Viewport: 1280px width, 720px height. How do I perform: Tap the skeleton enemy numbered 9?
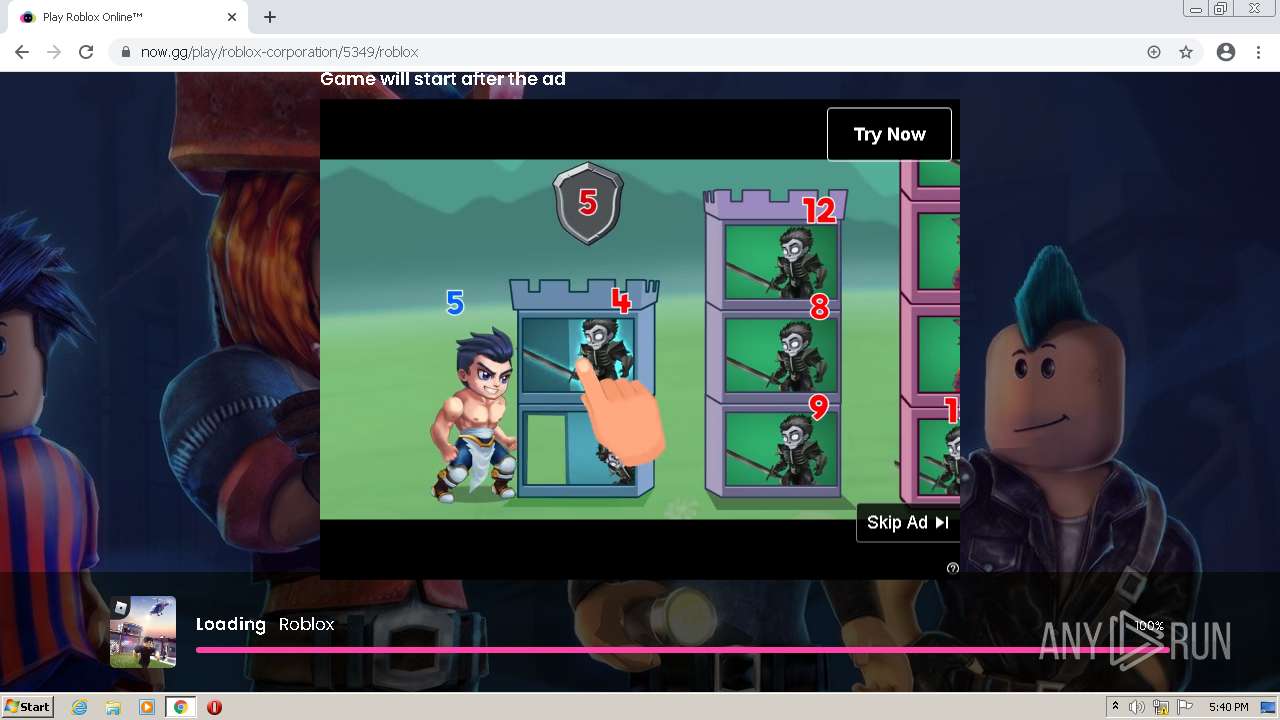(x=795, y=450)
